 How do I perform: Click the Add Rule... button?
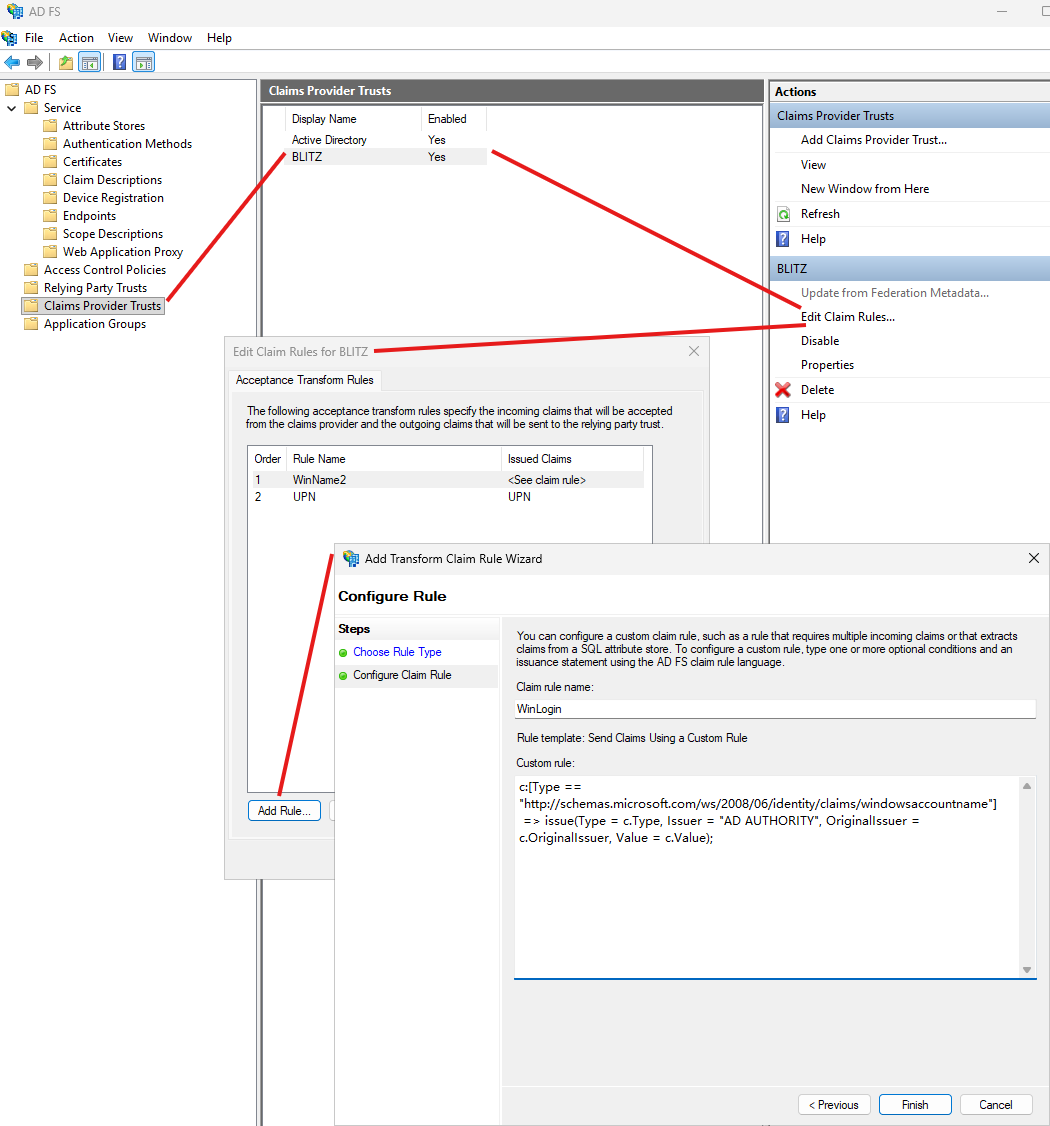coord(284,810)
